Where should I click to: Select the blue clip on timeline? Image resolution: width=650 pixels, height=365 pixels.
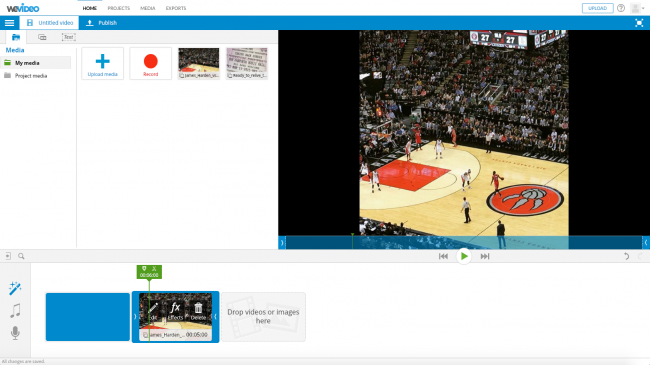coord(88,317)
